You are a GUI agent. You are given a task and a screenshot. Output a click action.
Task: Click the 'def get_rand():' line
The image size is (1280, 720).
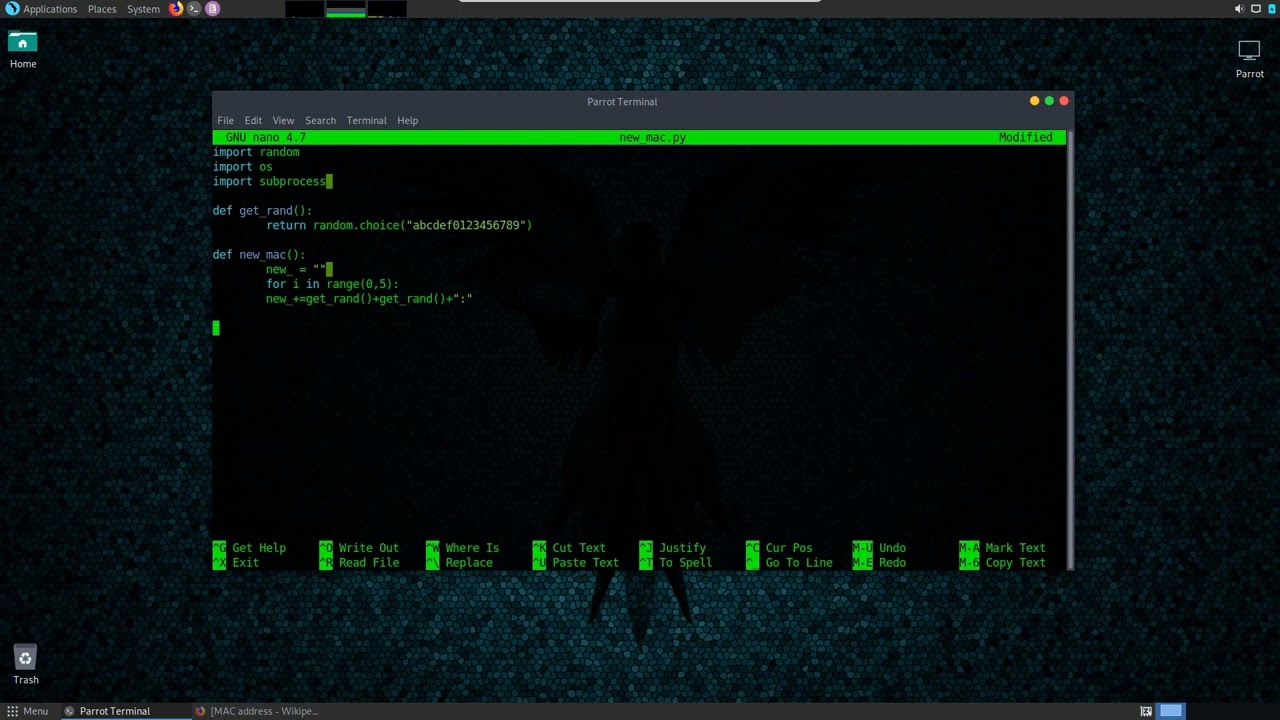pos(262,211)
